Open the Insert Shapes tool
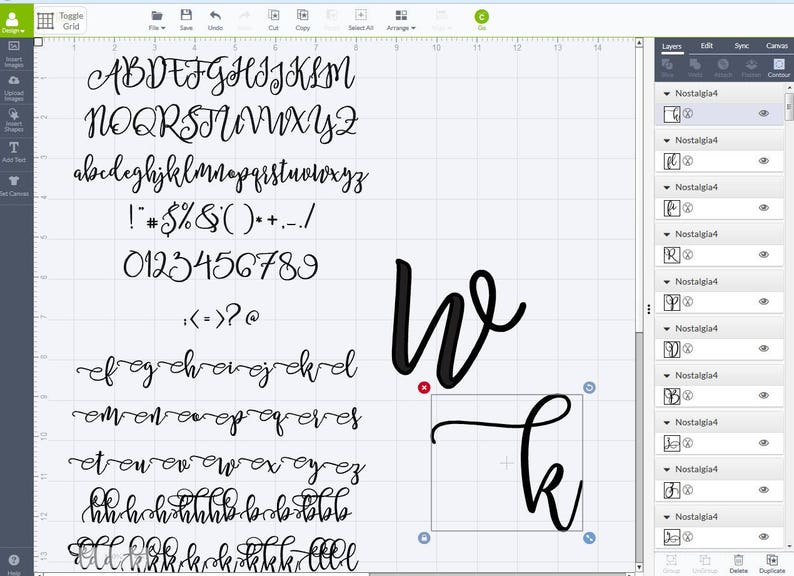The image size is (794, 576). [14, 121]
